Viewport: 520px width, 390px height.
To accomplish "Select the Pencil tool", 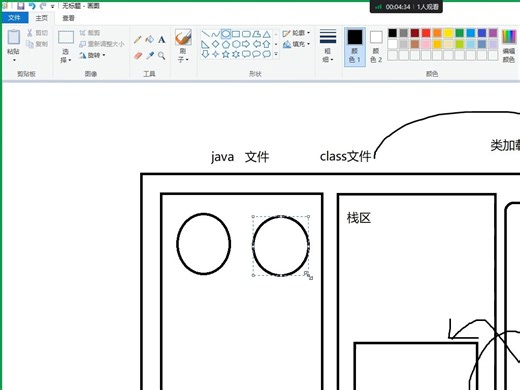I will [x=137, y=40].
